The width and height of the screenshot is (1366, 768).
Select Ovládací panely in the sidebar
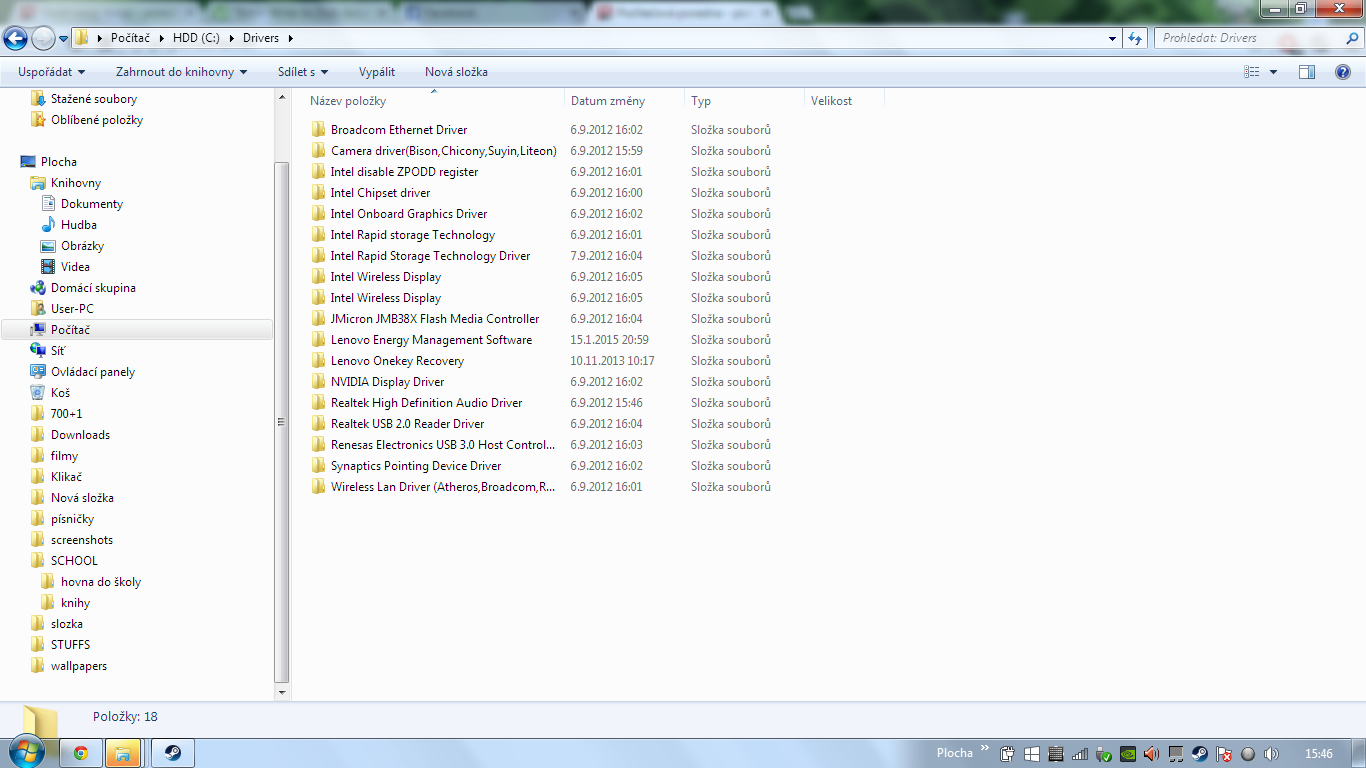[93, 372]
